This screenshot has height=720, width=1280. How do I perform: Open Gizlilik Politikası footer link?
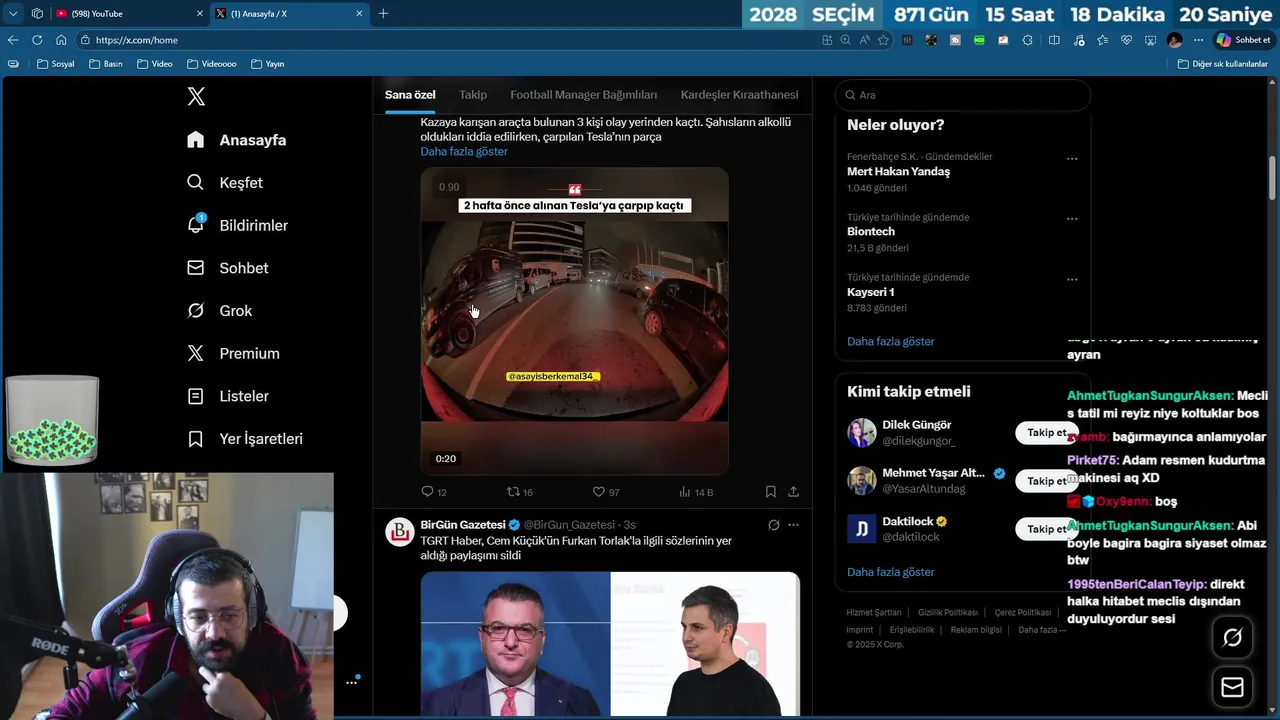pyautogui.click(x=948, y=612)
